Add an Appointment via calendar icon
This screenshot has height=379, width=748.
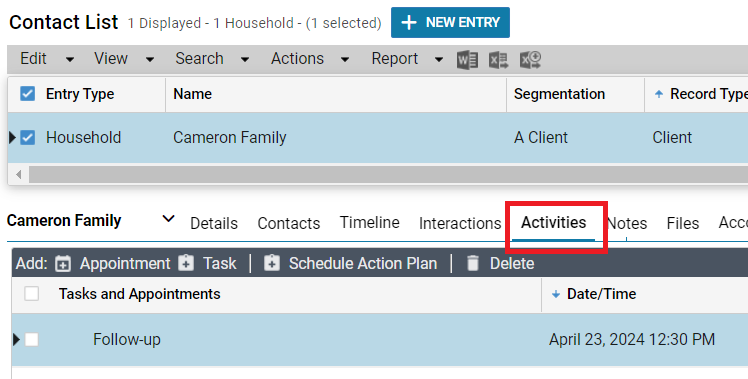pyautogui.click(x=62, y=263)
